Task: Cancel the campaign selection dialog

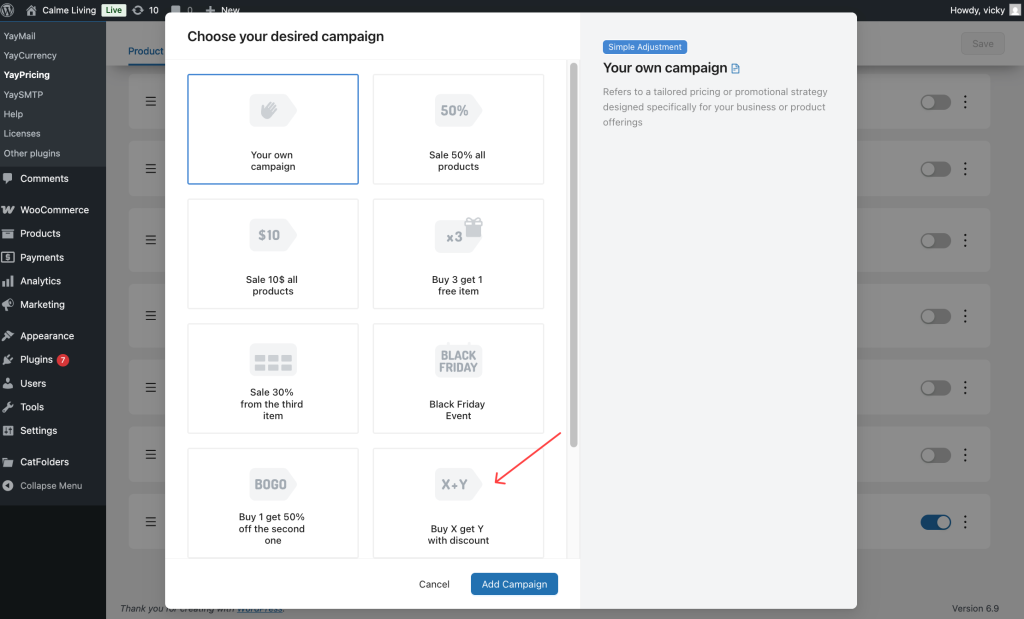Action: pos(434,584)
